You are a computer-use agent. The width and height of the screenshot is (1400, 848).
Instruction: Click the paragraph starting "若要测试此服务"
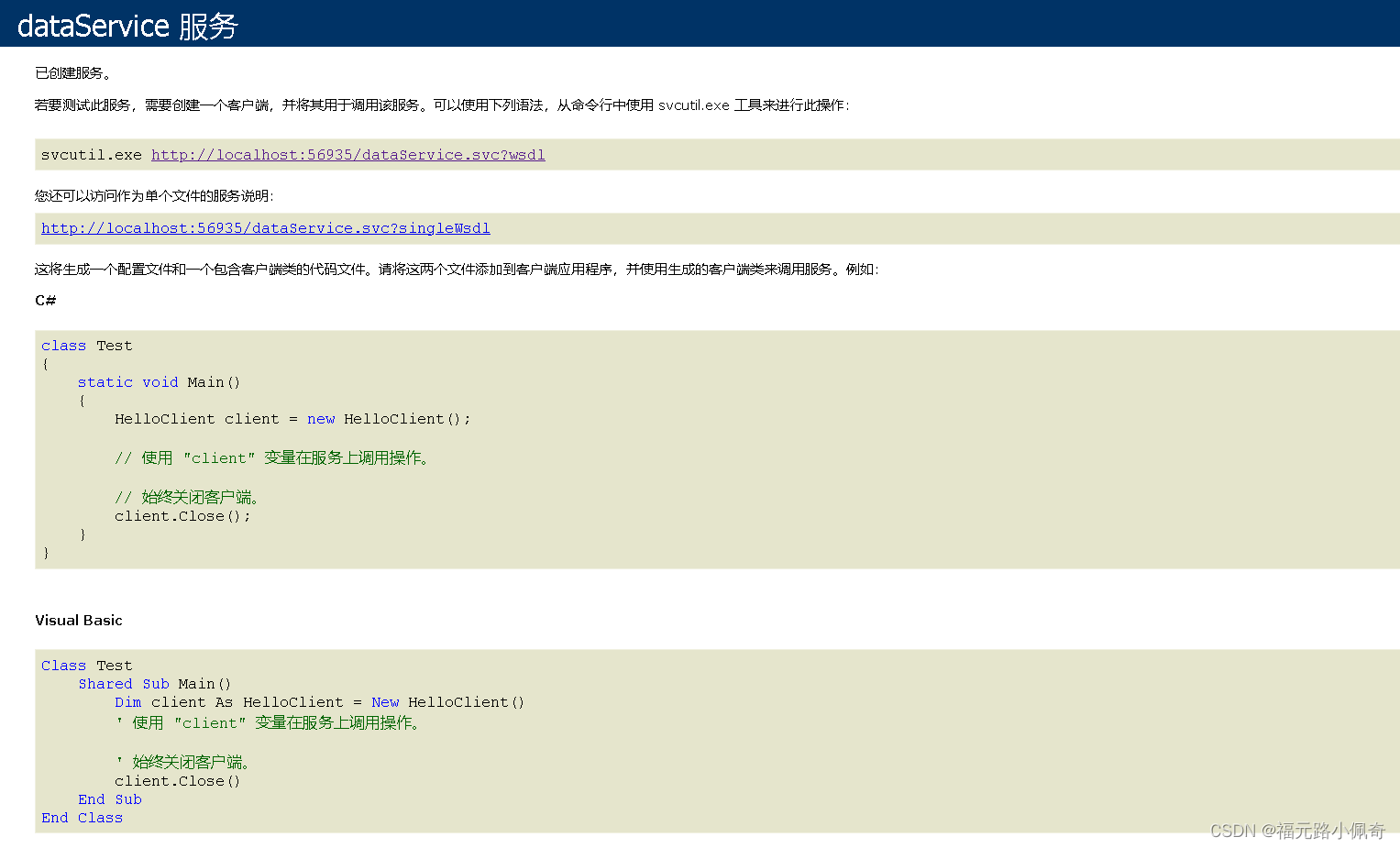click(441, 105)
